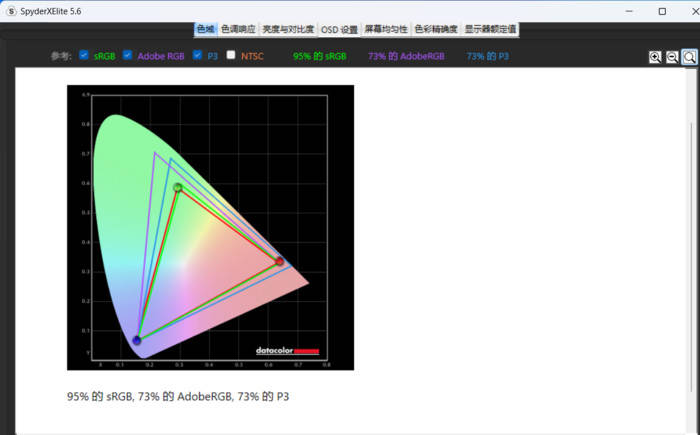700x435 pixels.
Task: Click the Adobe RGB reference label
Action: (161, 56)
